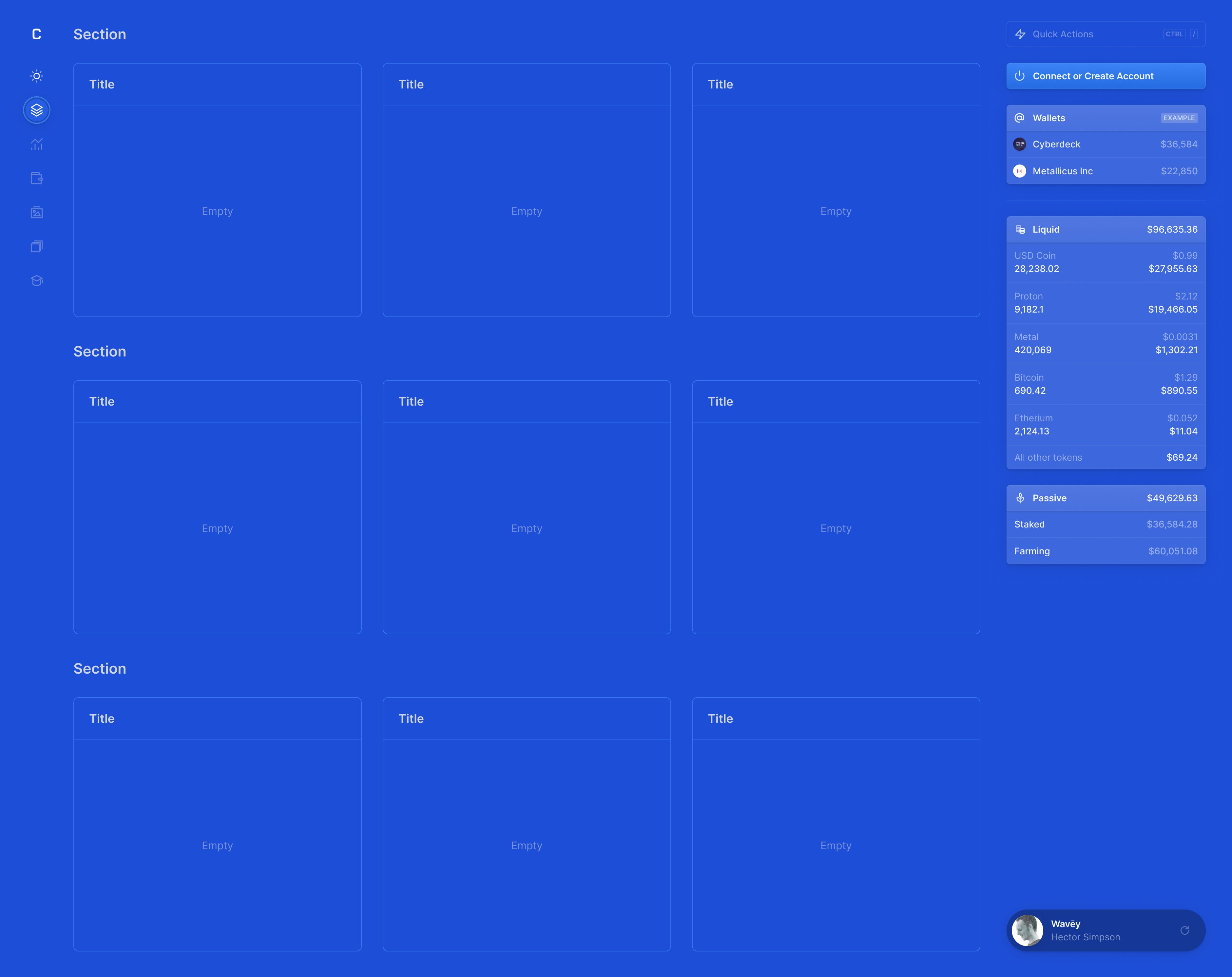Select the Bitcoin token row
Screen dimensions: 1232x977
(1106, 384)
